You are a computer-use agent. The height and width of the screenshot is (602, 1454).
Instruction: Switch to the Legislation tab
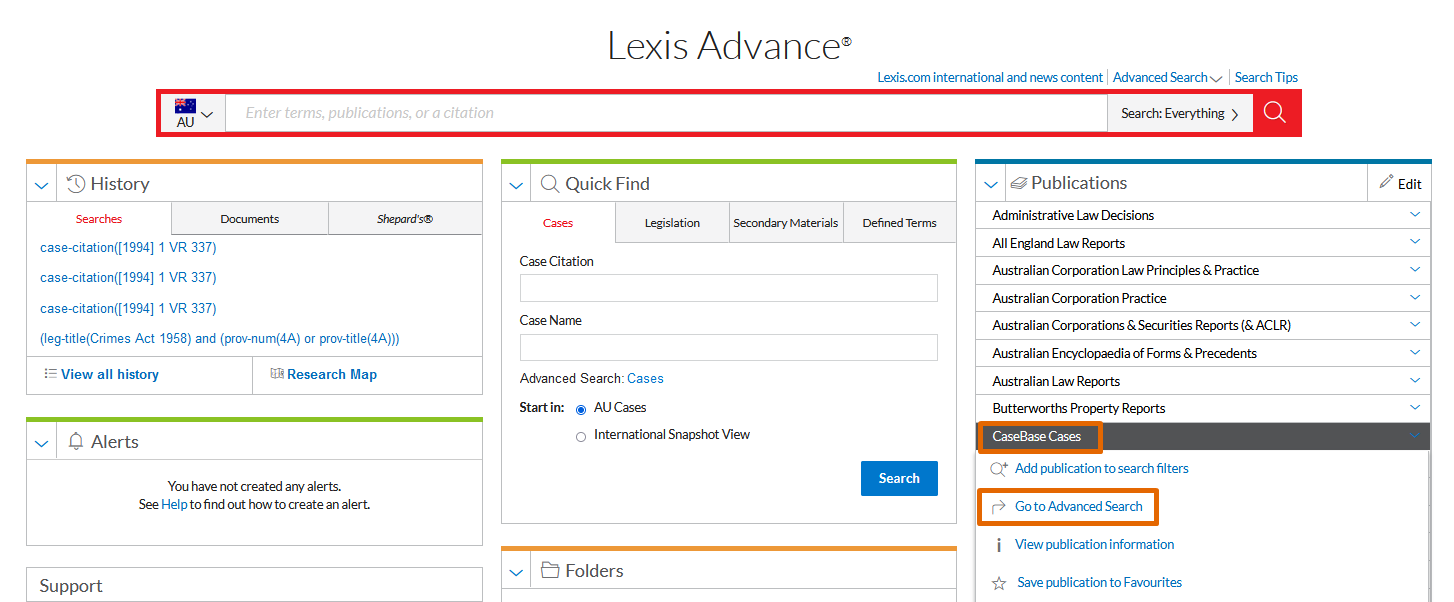(671, 222)
